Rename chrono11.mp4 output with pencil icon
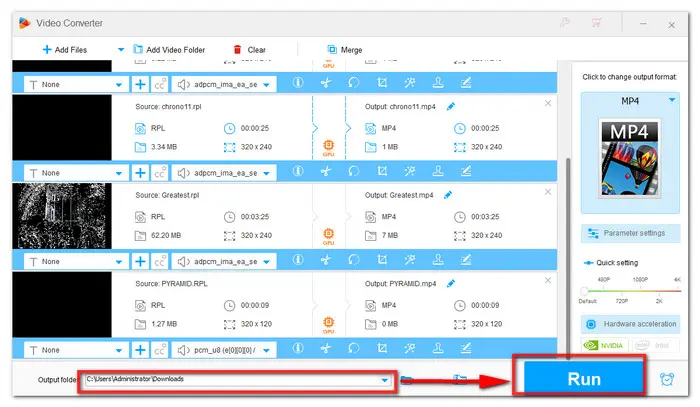The image size is (700, 407). [x=451, y=105]
